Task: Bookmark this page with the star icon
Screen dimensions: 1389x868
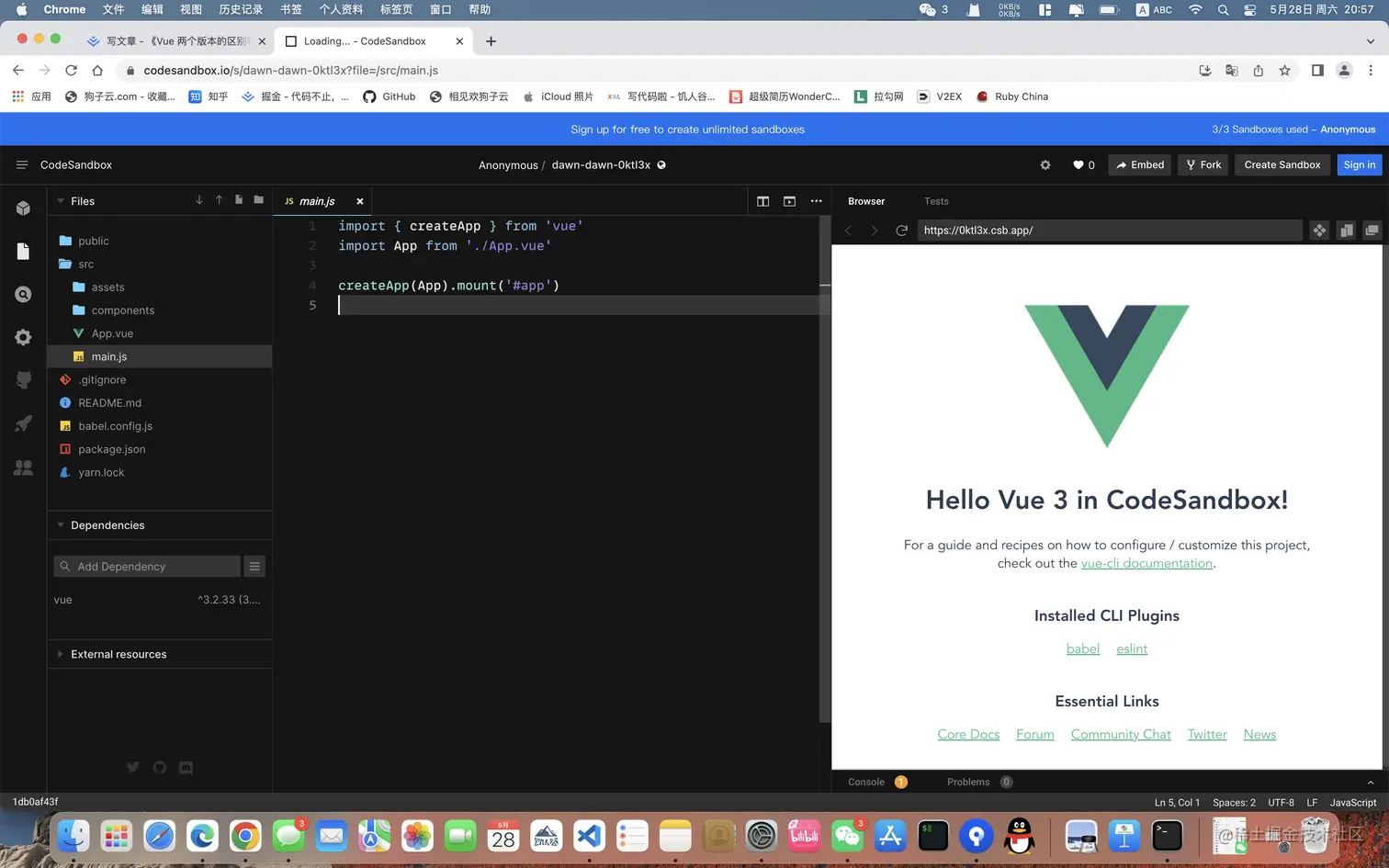Action: 1284,71
